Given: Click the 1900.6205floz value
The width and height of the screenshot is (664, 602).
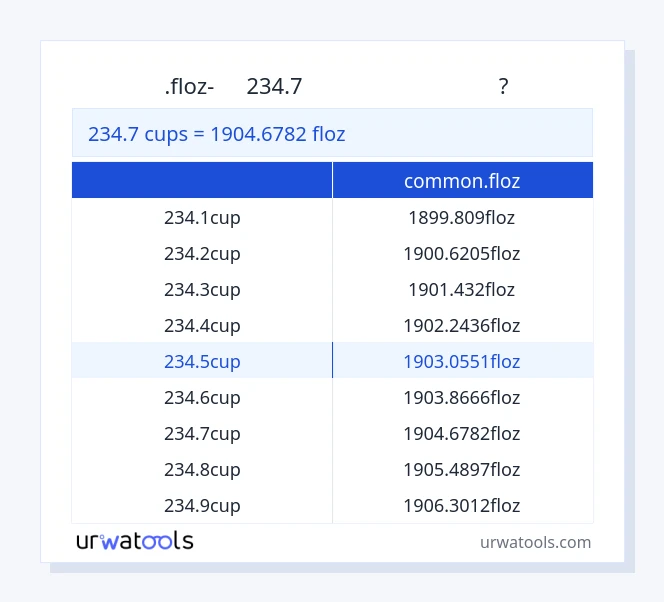Looking at the screenshot, I should (x=462, y=253).
